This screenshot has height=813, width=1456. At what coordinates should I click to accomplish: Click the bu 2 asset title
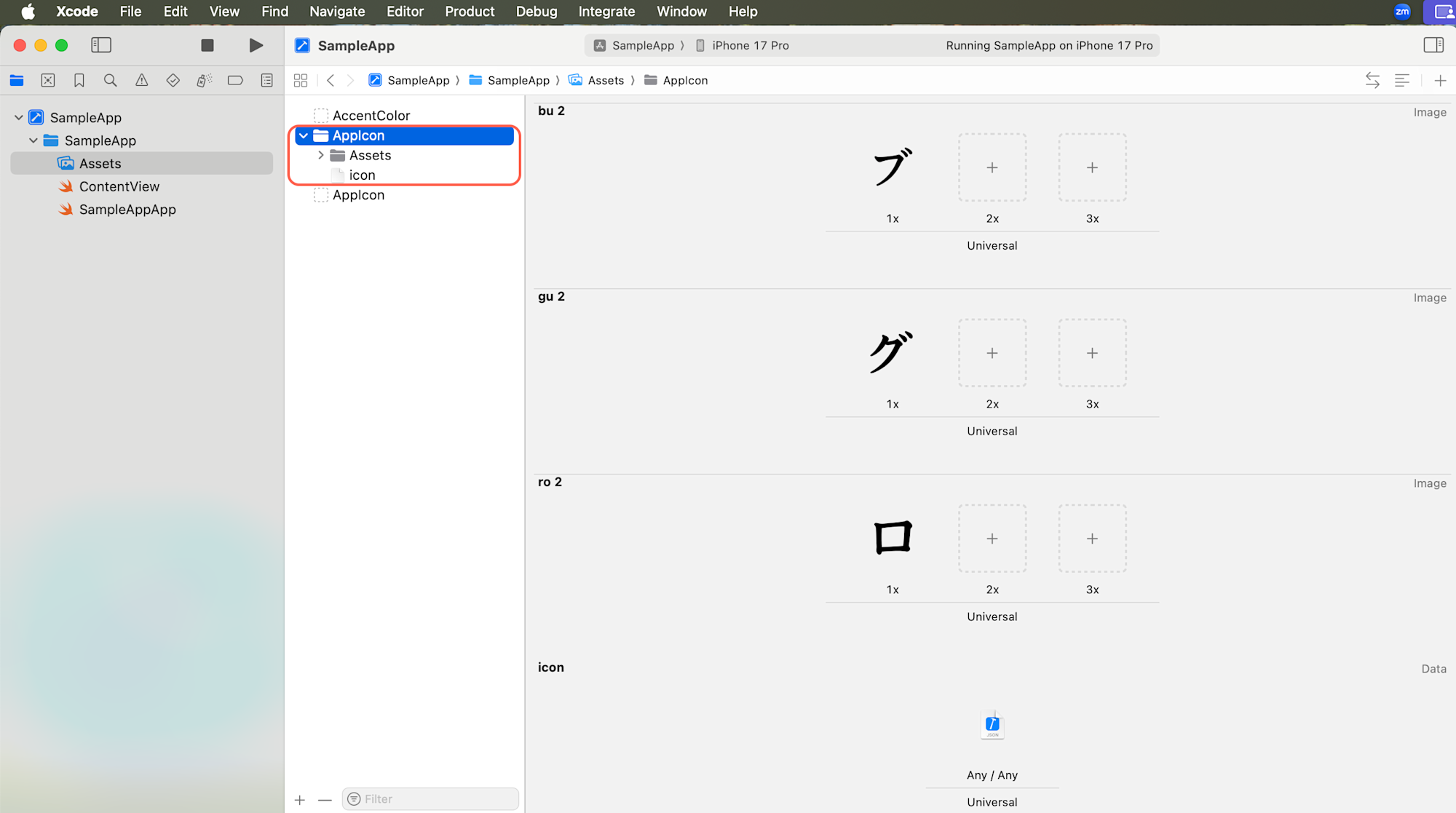click(551, 111)
